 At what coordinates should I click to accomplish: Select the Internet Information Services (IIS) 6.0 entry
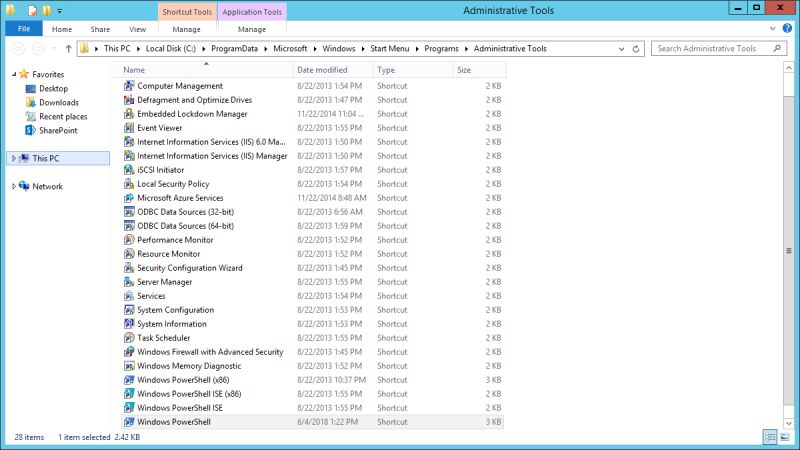[x=313, y=142]
